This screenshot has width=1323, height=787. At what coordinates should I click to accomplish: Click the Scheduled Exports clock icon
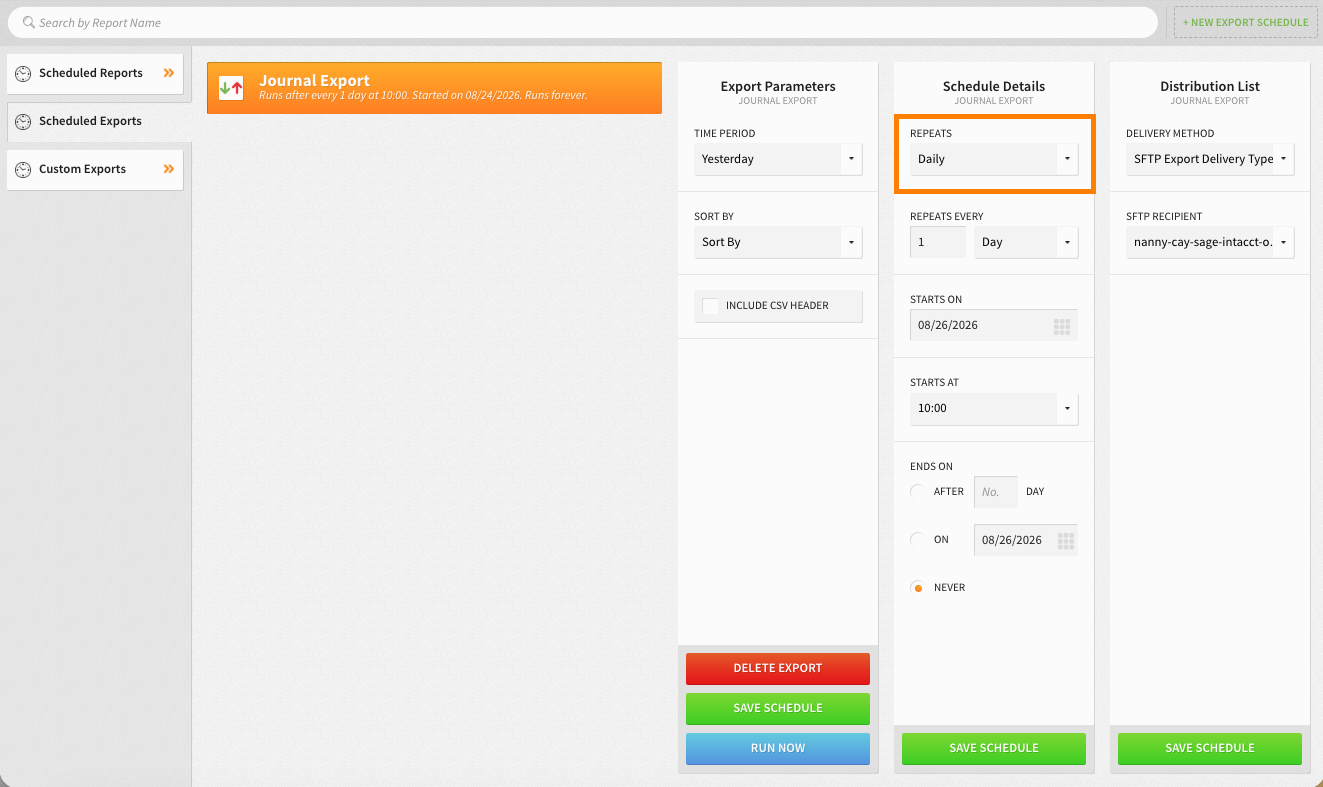click(x=23, y=121)
